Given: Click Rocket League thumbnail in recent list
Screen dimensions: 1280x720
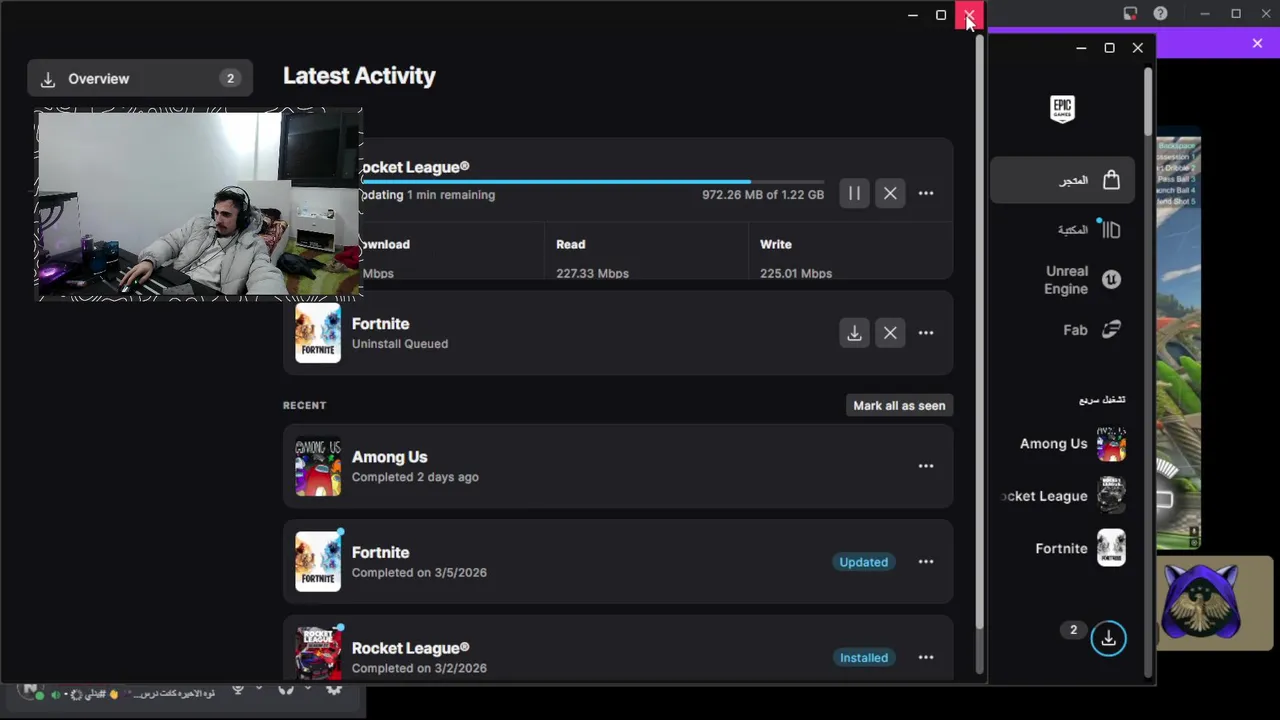Looking at the screenshot, I should click(318, 653).
